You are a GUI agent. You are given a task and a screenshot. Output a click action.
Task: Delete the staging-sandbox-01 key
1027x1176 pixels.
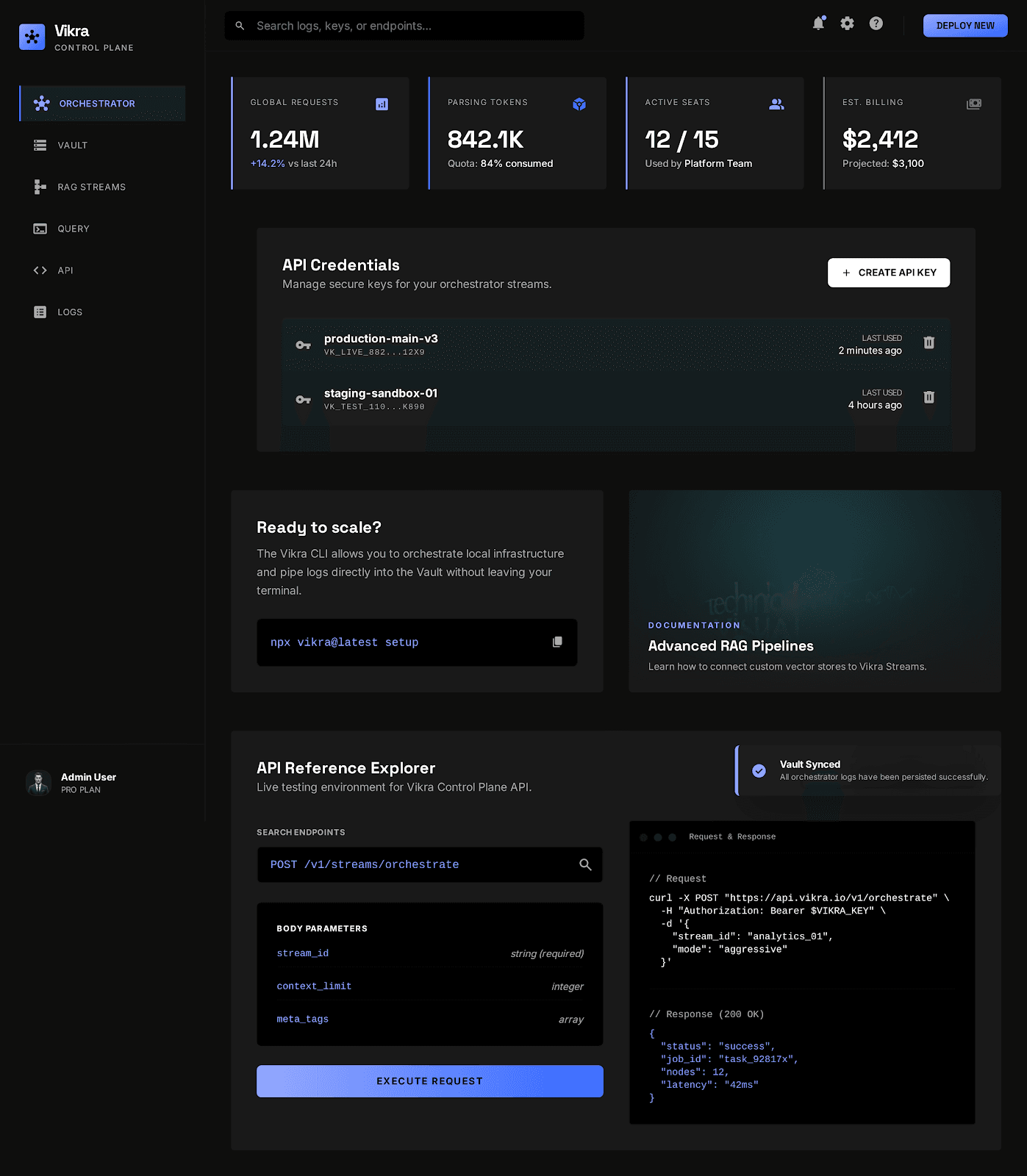point(928,397)
